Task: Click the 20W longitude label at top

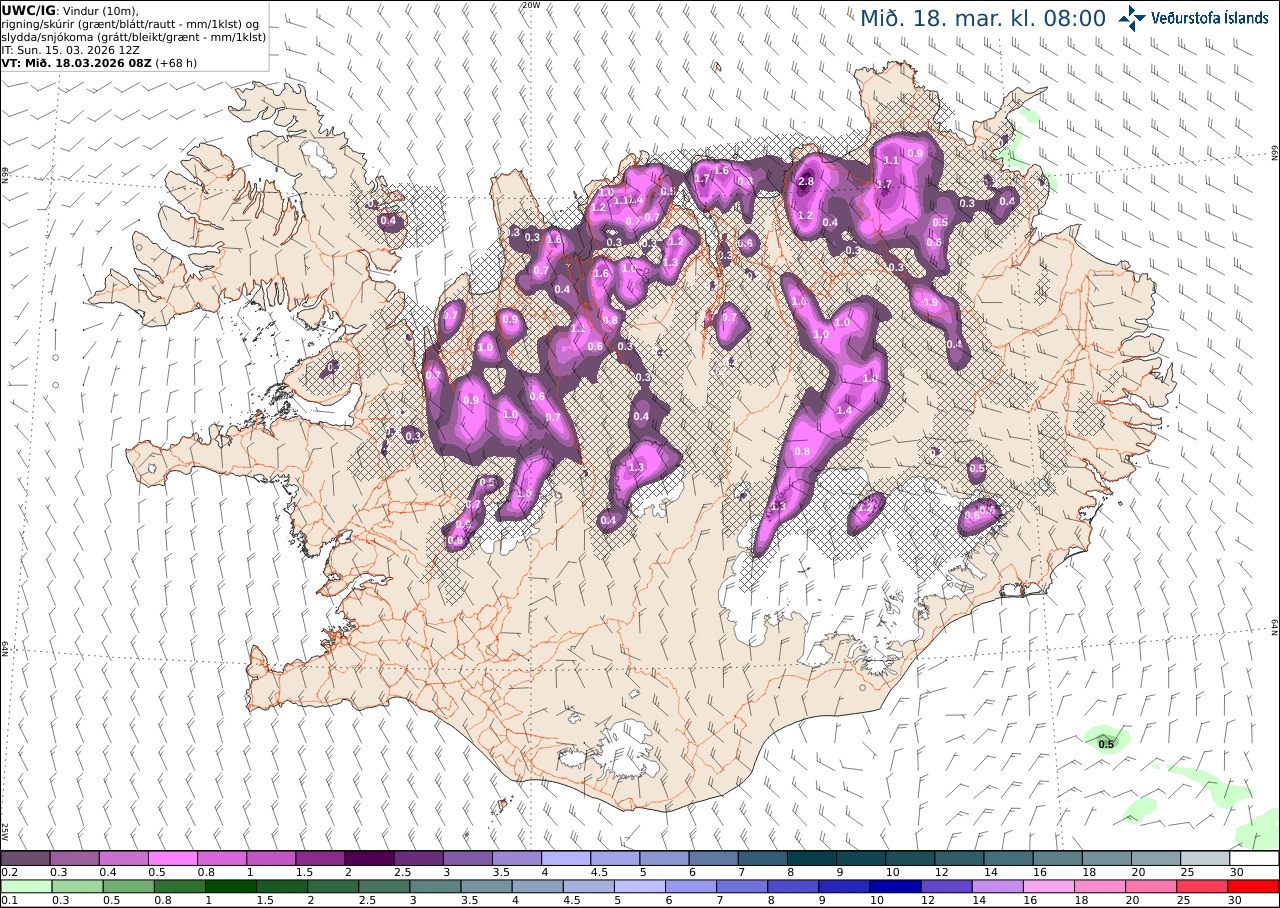Action: tap(531, 5)
